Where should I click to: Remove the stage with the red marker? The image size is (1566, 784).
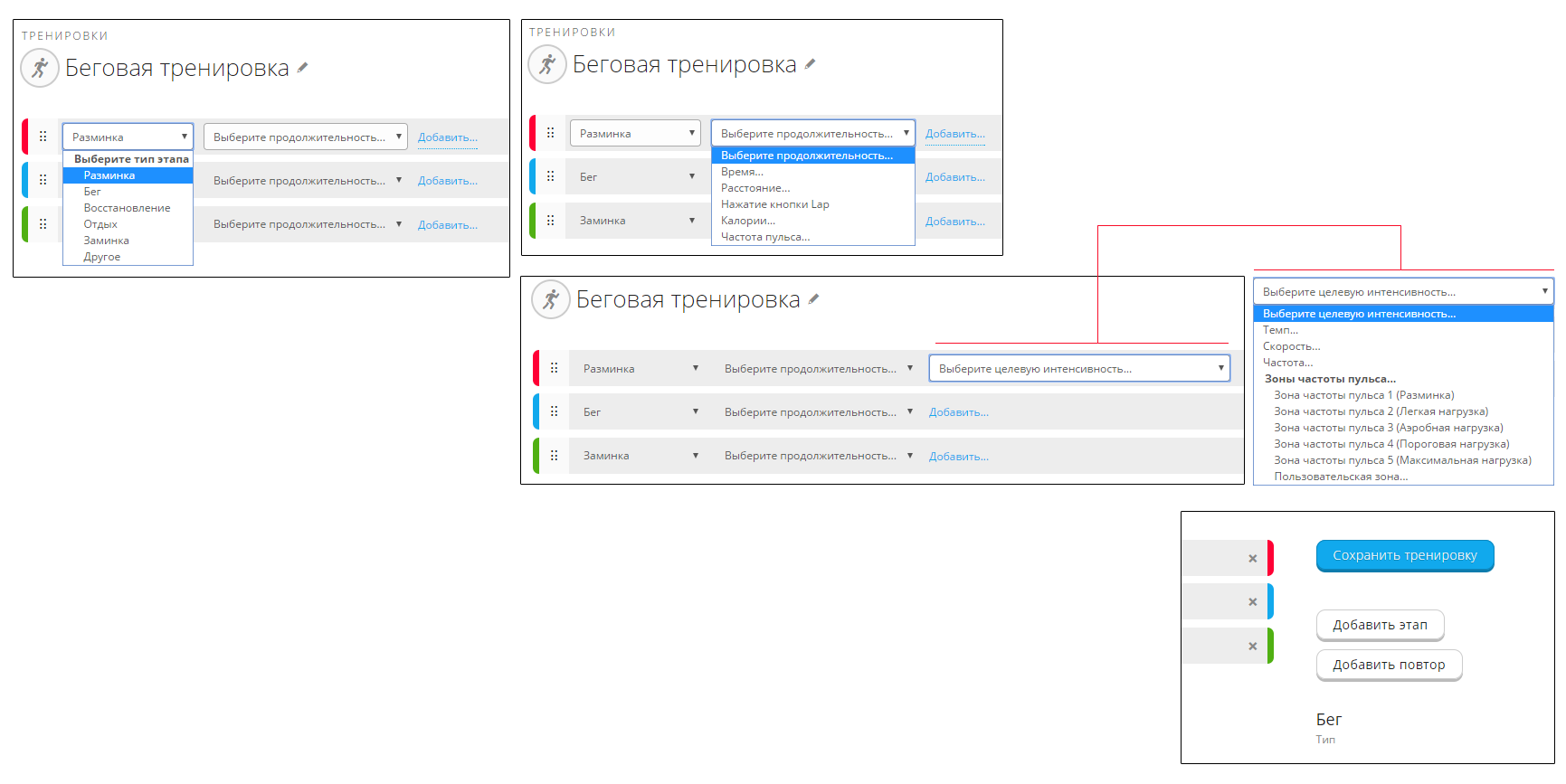pos(1252,559)
